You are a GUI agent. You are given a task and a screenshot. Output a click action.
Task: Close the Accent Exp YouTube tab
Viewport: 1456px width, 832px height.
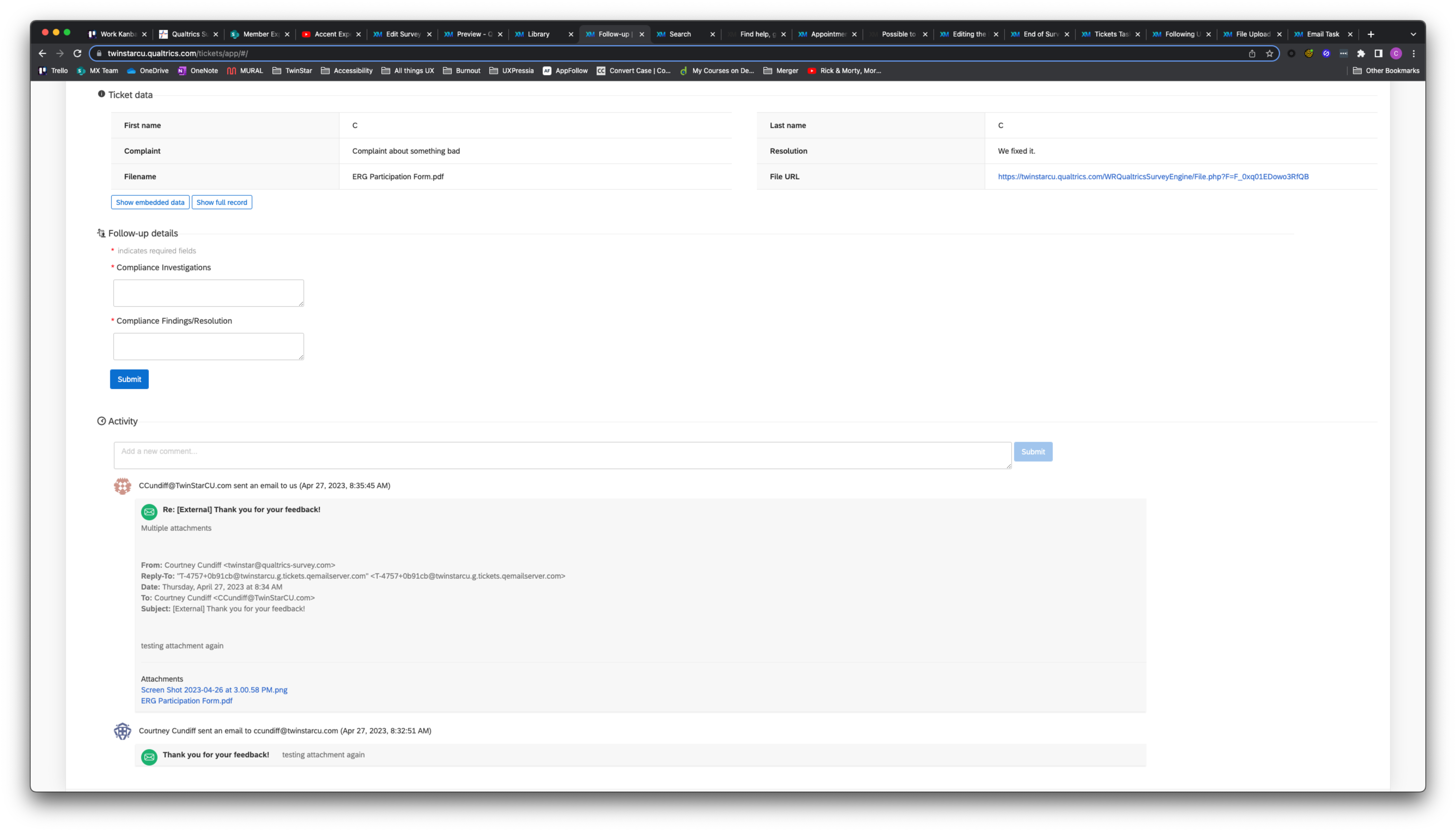pos(358,34)
